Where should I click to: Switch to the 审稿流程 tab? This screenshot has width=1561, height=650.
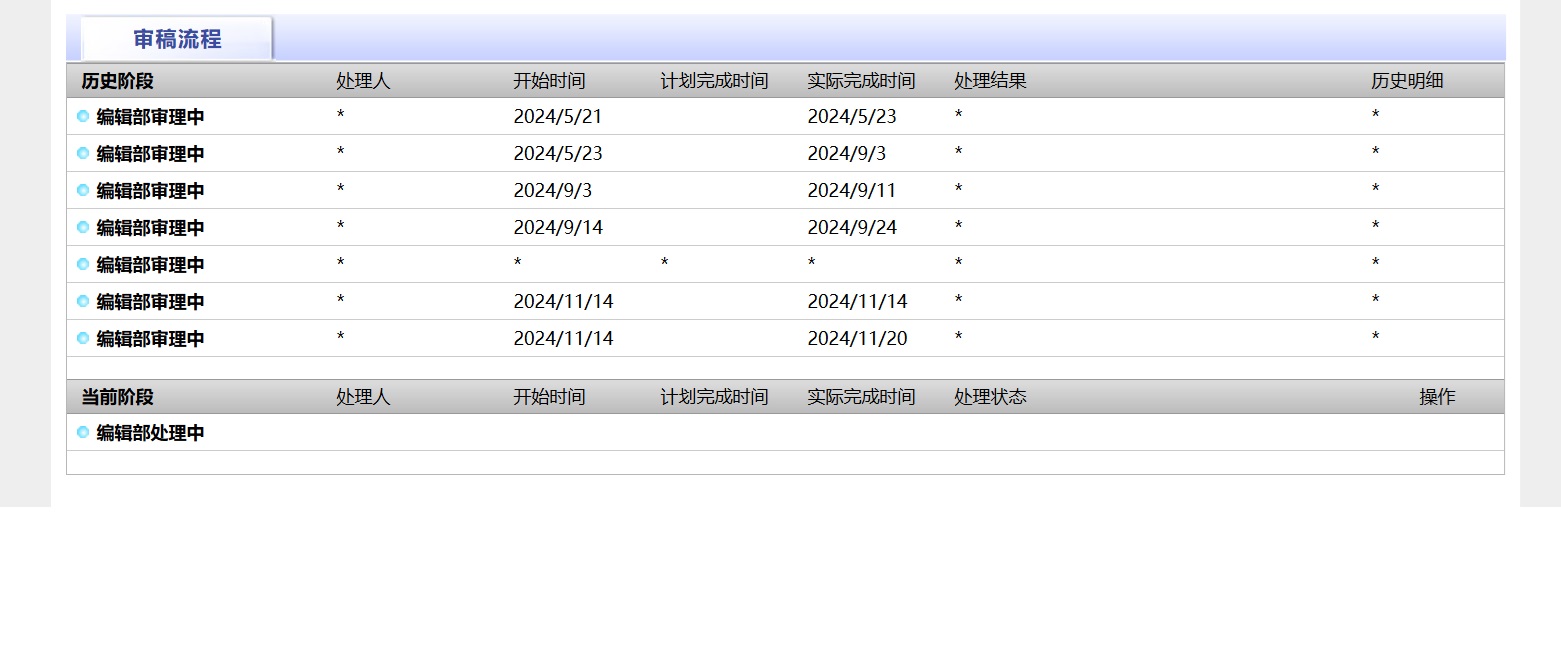177,39
